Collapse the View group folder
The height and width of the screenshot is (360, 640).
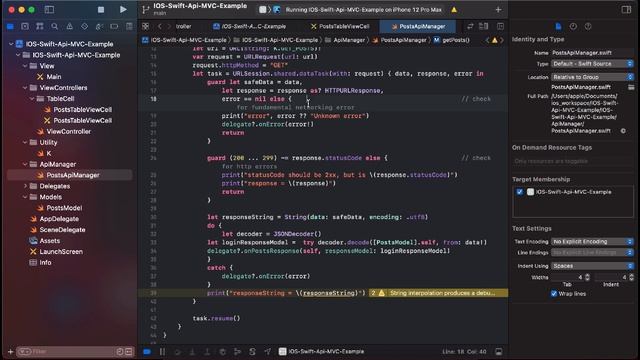[25, 66]
